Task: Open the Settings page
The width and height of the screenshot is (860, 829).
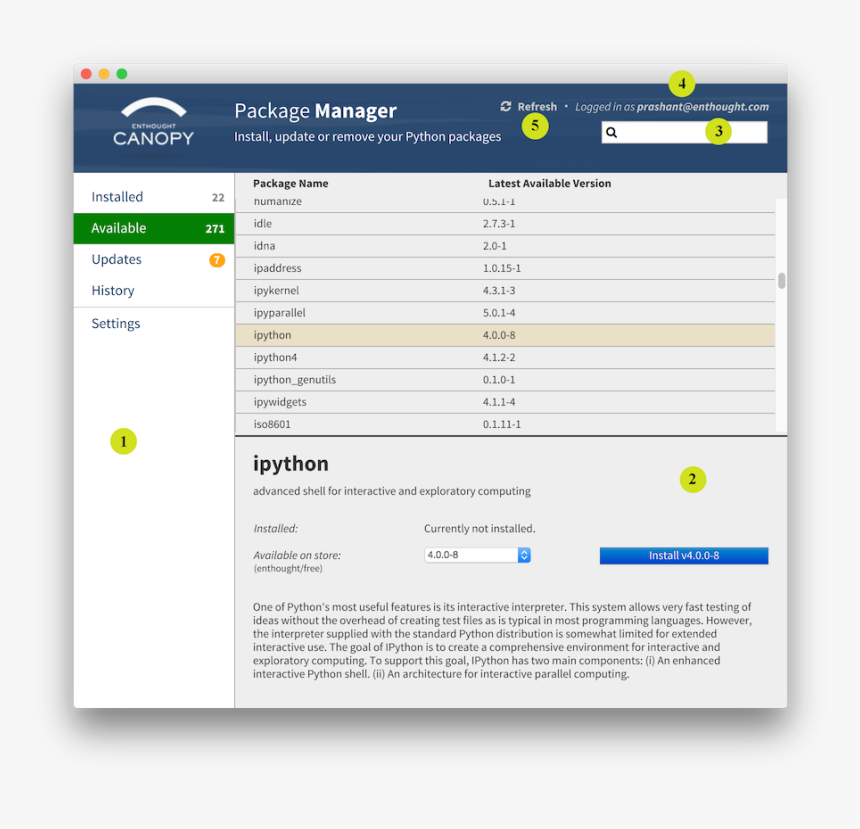Action: [115, 322]
